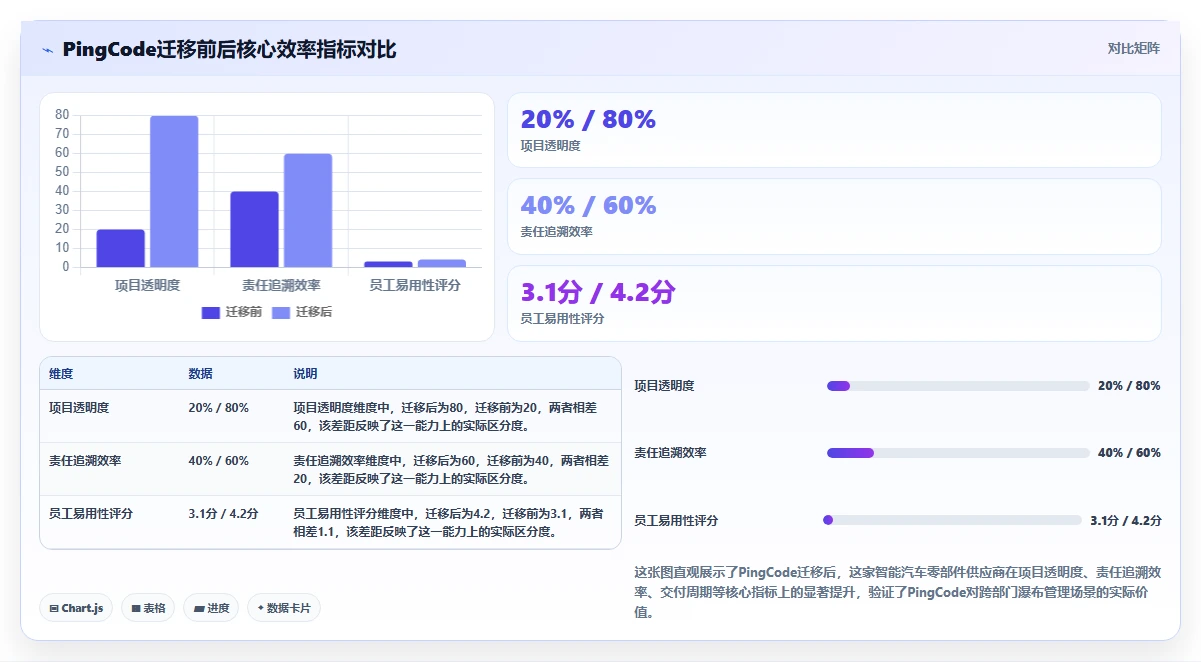Click the 进度 tag chip
Screen dimensions: 1201x662
point(211,608)
